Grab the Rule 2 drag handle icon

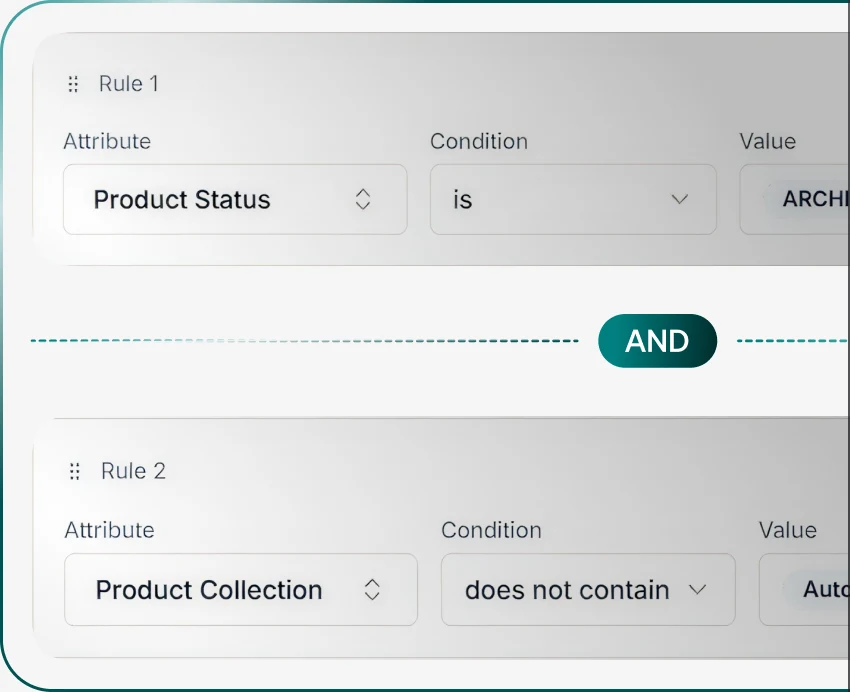click(x=75, y=471)
